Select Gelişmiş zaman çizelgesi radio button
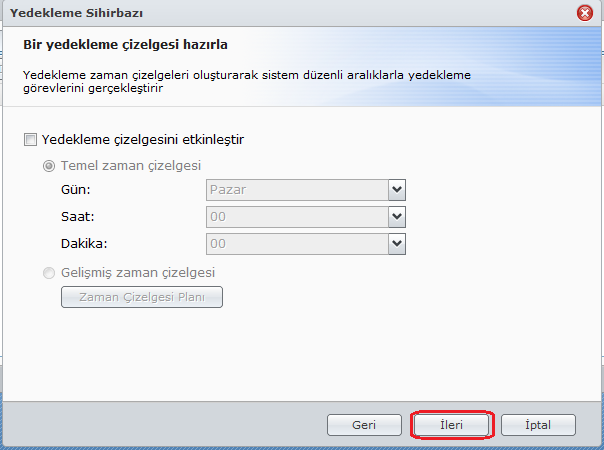The width and height of the screenshot is (604, 450). pos(49,271)
